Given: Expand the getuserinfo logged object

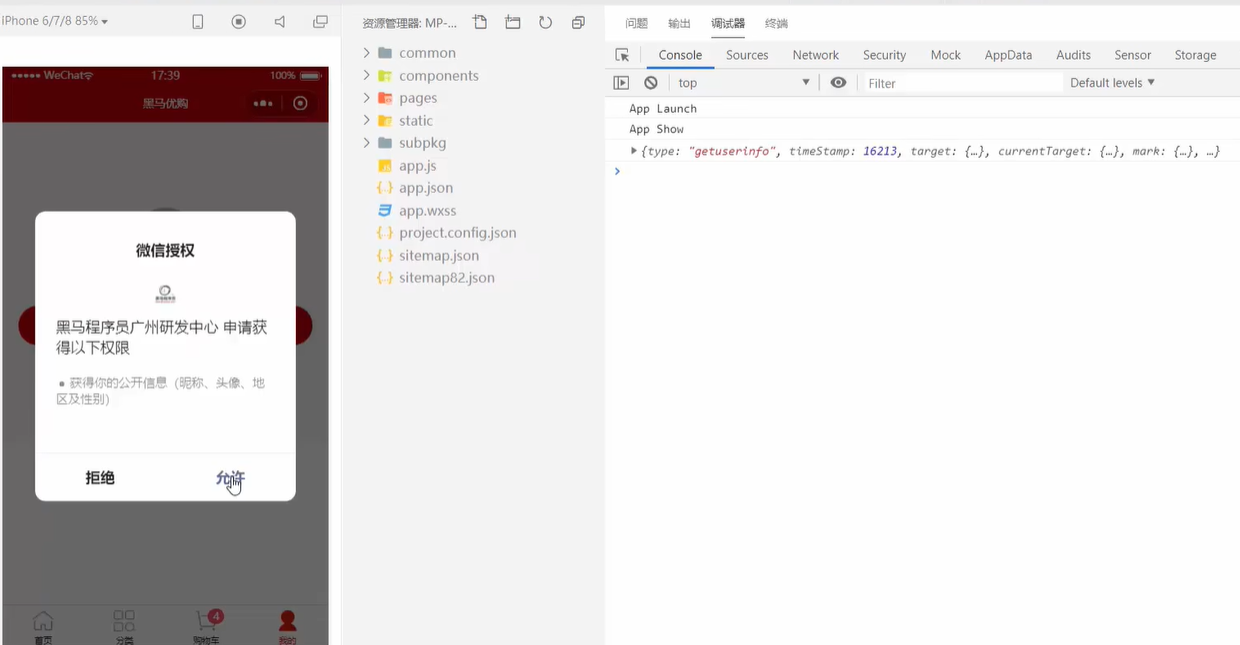Looking at the screenshot, I should click(634, 151).
